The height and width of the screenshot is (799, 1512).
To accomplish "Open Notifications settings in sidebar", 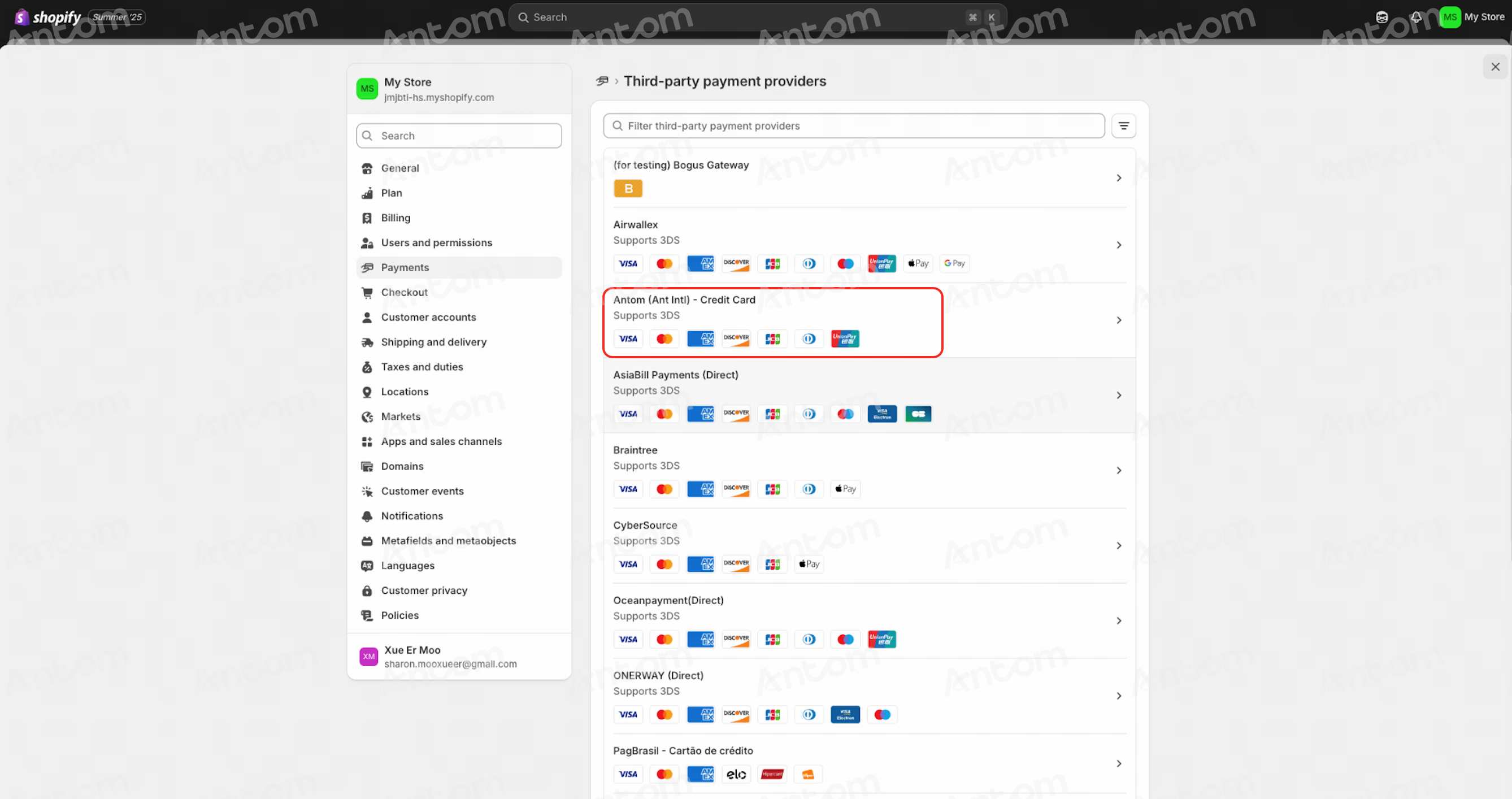I will coord(459,516).
